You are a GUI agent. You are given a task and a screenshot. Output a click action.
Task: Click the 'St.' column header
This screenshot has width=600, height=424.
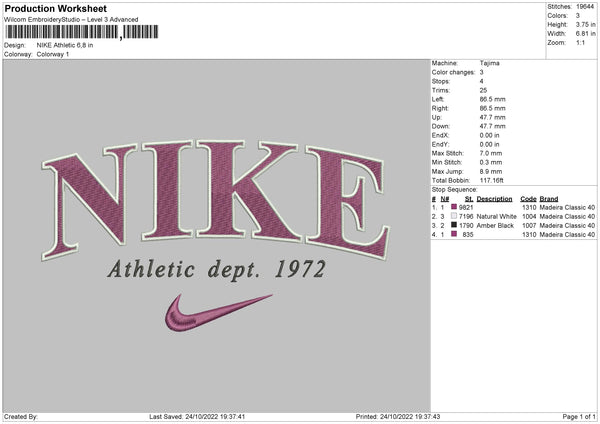click(x=469, y=199)
